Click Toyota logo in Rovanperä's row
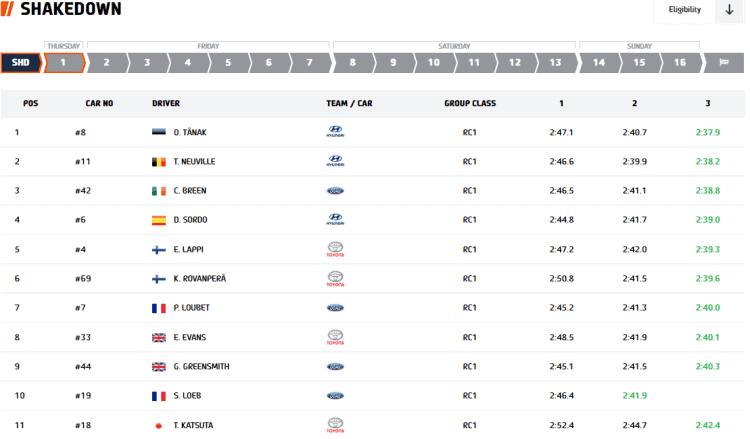The width and height of the screenshot is (750, 439). click(x=335, y=278)
